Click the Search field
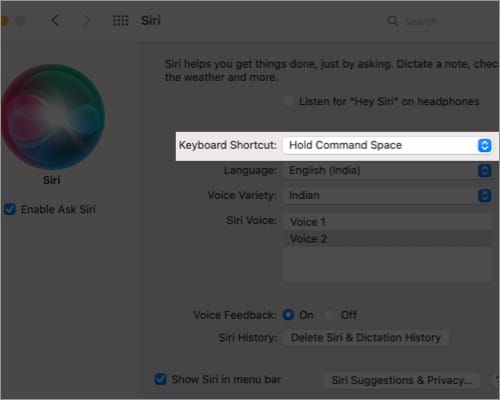Viewport: 500px width, 400px height. click(440, 21)
